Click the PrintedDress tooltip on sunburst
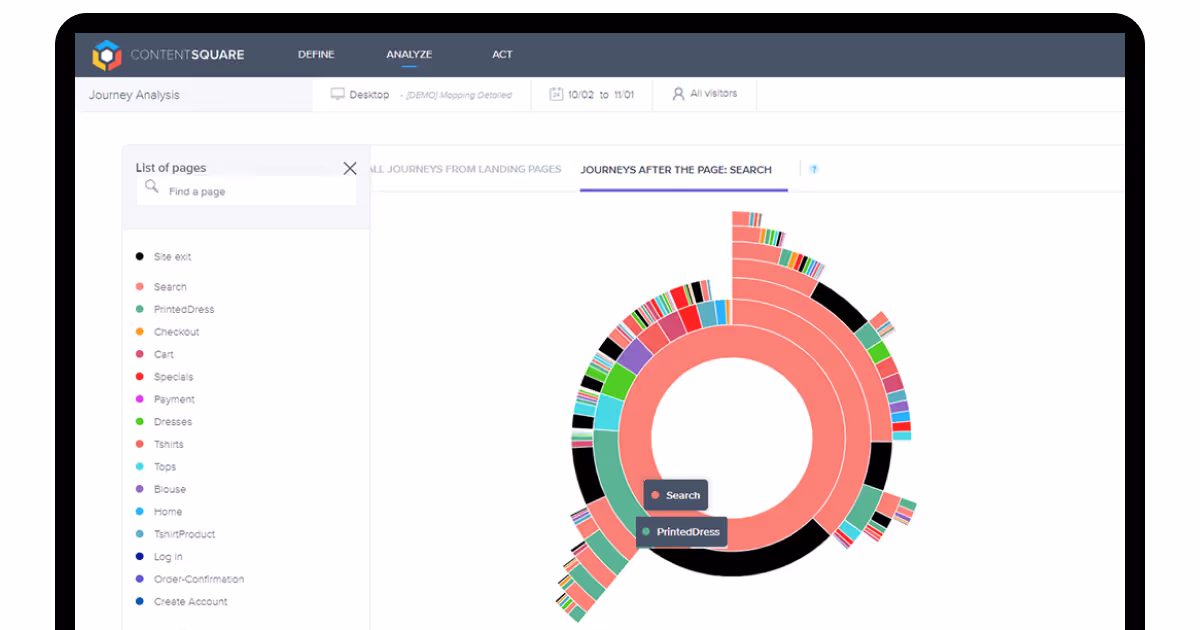Screen dimensions: 1200x630 pyautogui.click(x=682, y=532)
